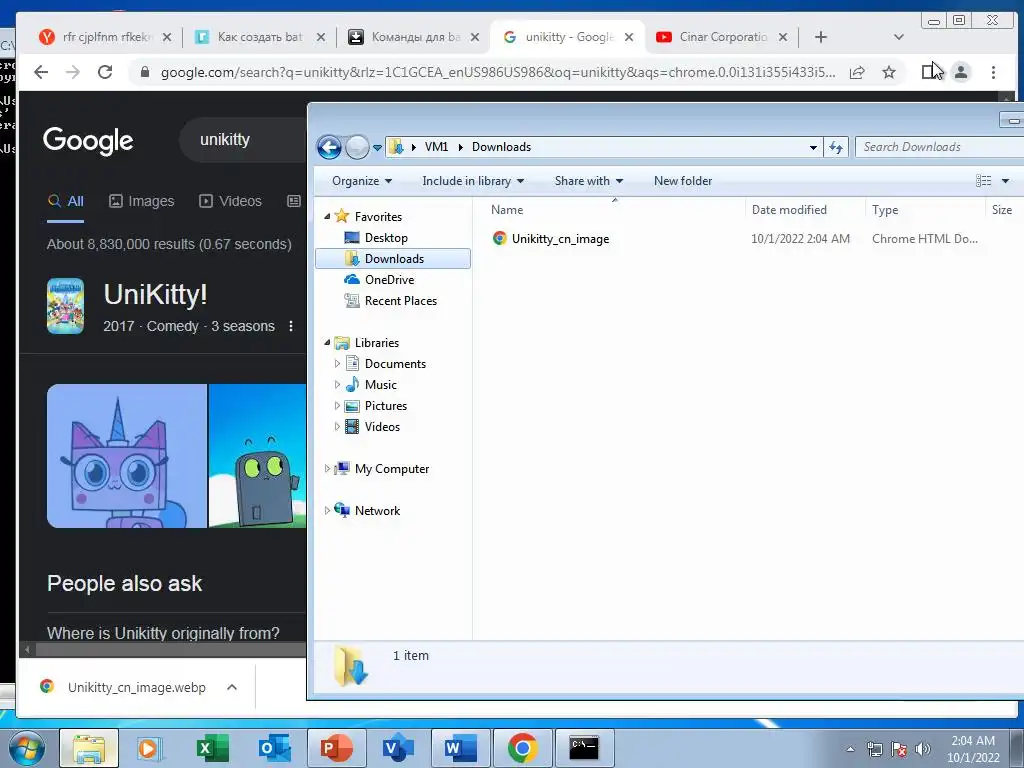
Task: Open the Organize menu
Action: 362,181
